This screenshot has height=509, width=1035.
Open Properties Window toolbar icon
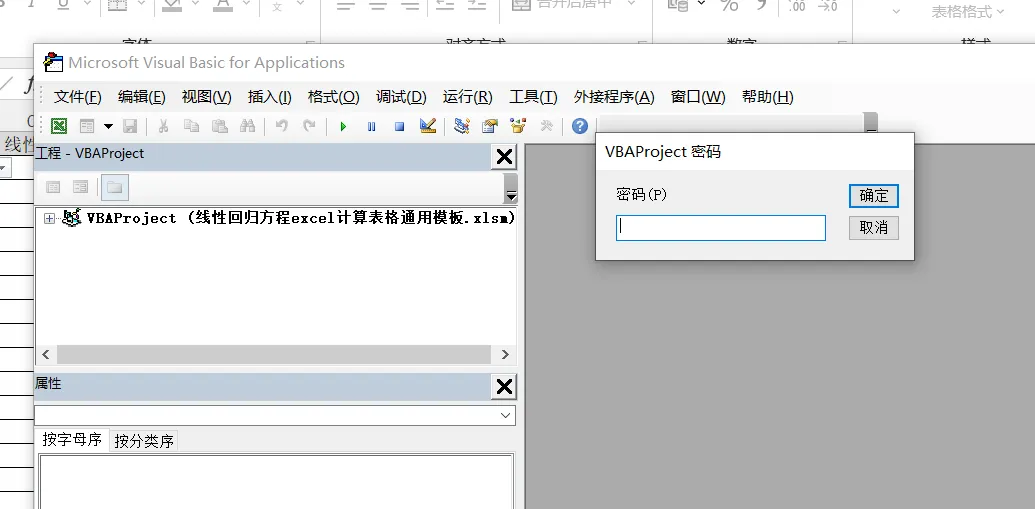click(x=490, y=125)
